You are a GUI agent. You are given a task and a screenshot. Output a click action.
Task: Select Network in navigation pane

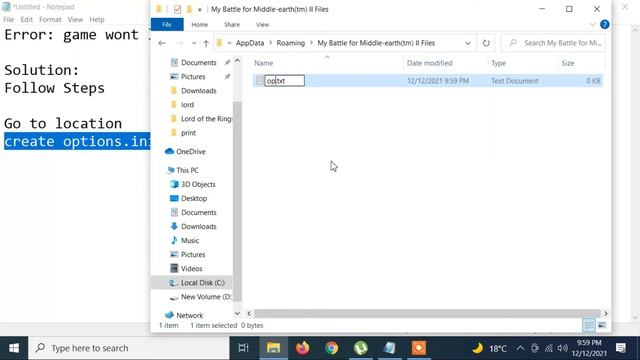pos(189,316)
